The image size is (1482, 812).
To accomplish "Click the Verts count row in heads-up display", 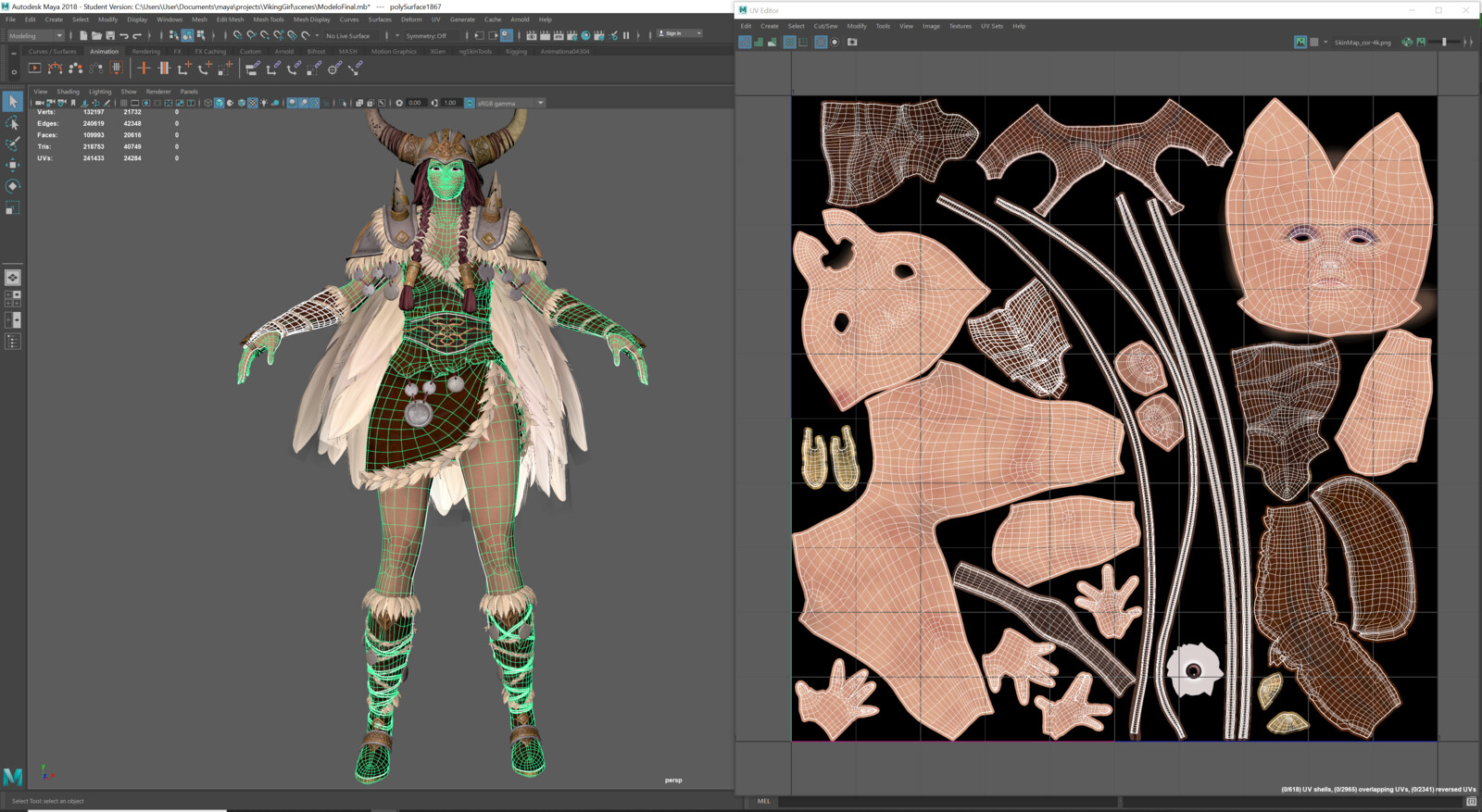I will click(x=107, y=112).
